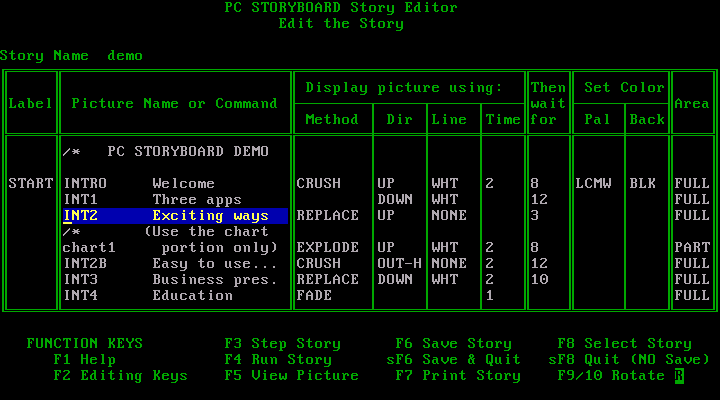Image resolution: width=720 pixels, height=400 pixels.
Task: Select REPLACE method in INT2 row
Action: click(327, 216)
